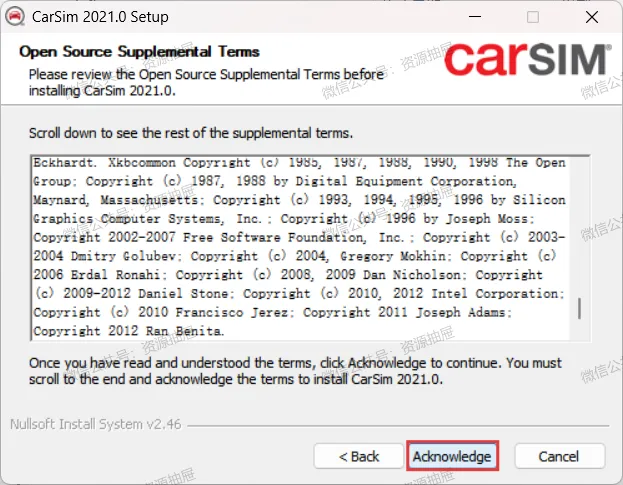Click line starting 'Copyright 2002-2007 Free Software'
This screenshot has height=485, width=623.
click(299, 237)
